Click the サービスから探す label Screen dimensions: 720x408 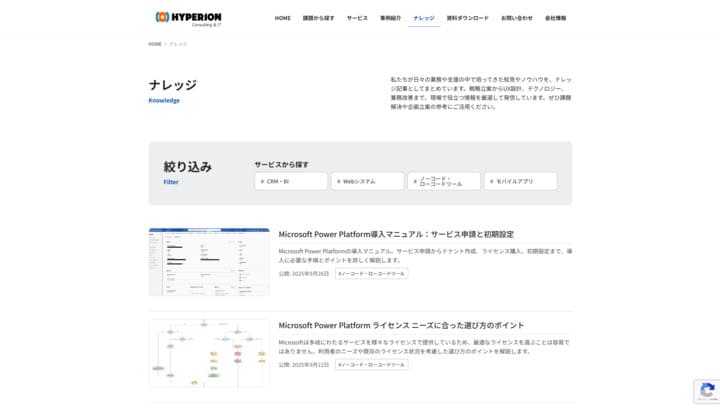[x=281, y=164]
